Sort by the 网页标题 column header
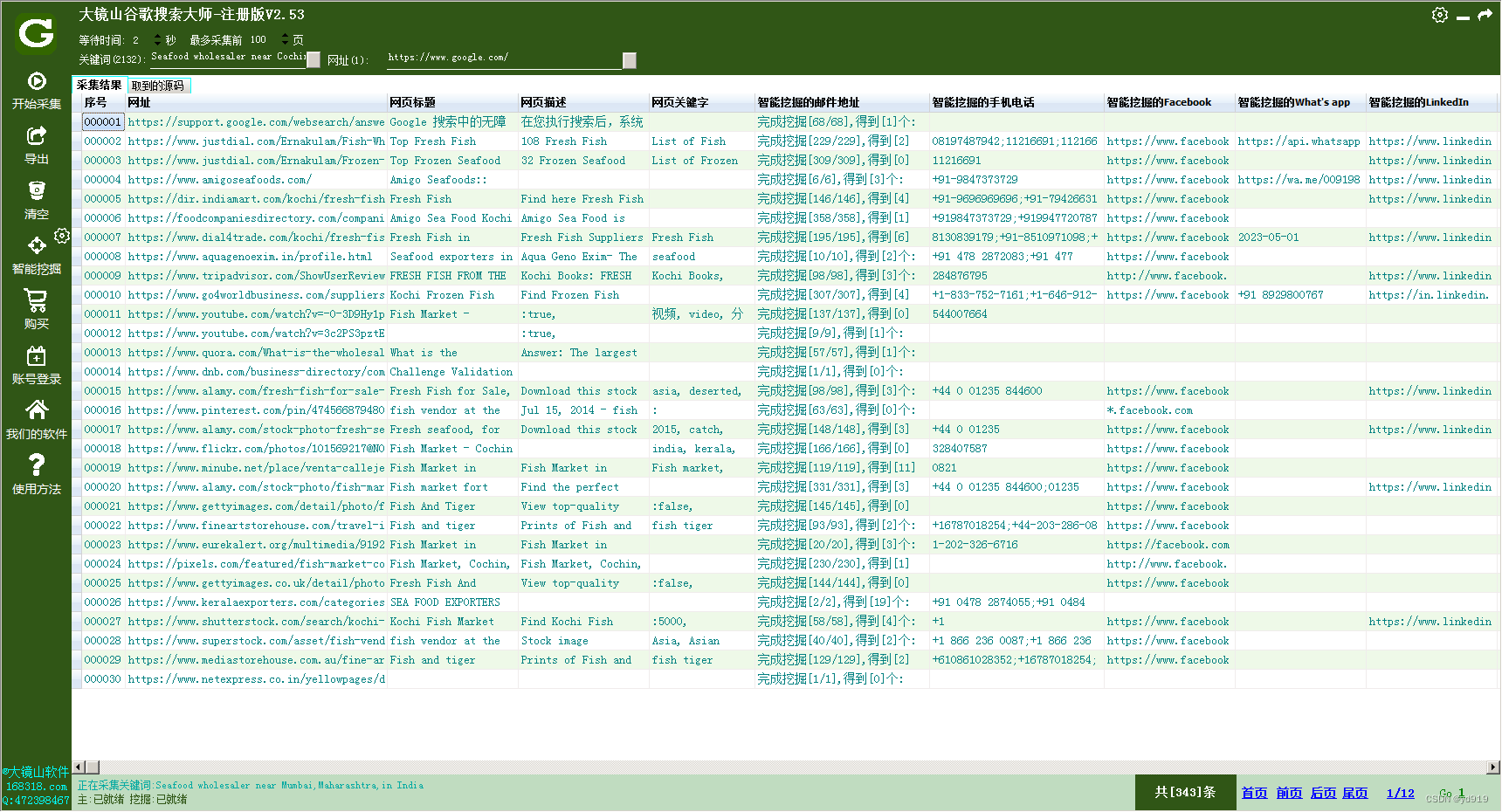 point(452,102)
